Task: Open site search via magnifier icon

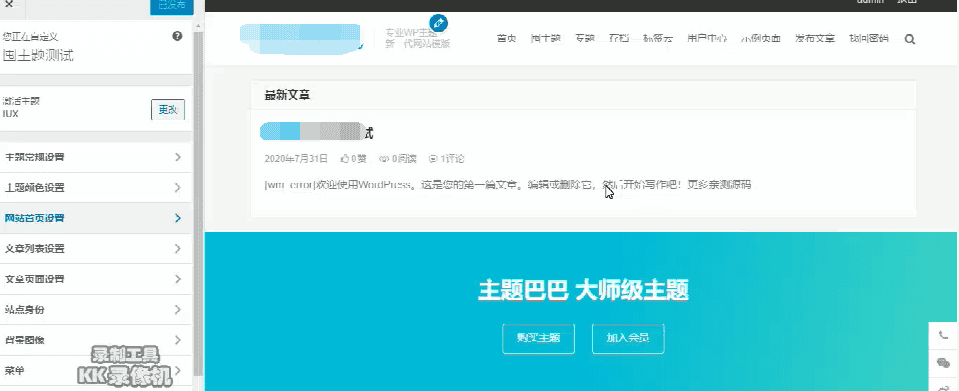Action: tap(909, 40)
